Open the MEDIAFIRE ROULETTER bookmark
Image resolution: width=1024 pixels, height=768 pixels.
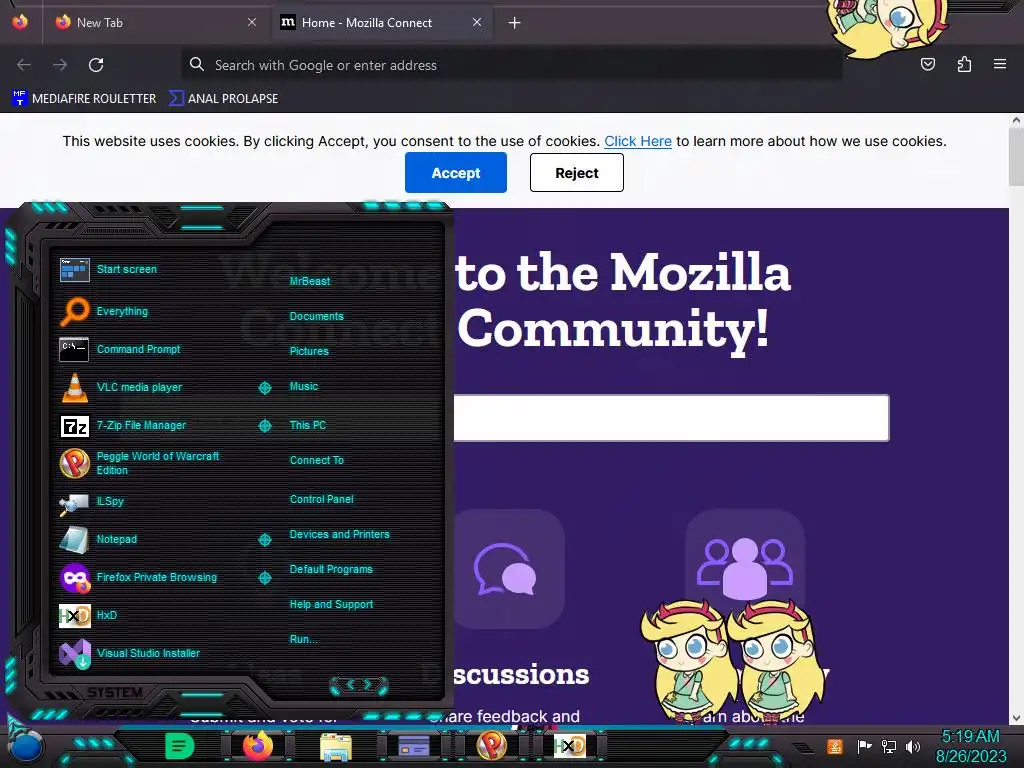point(84,99)
